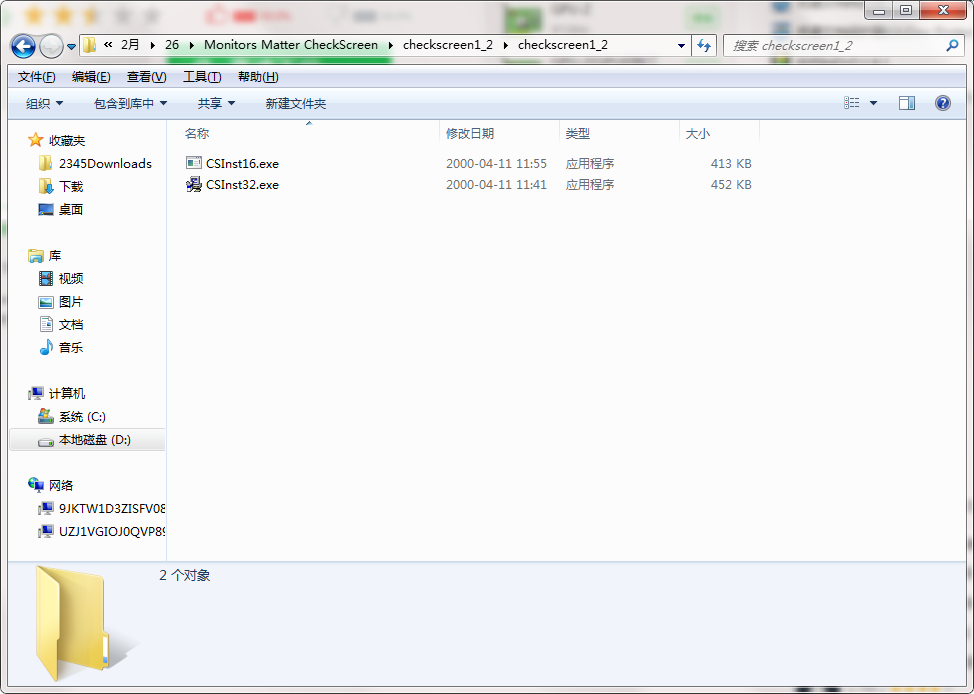The image size is (974, 694).
Task: Open the 图片 library
Action: (70, 301)
